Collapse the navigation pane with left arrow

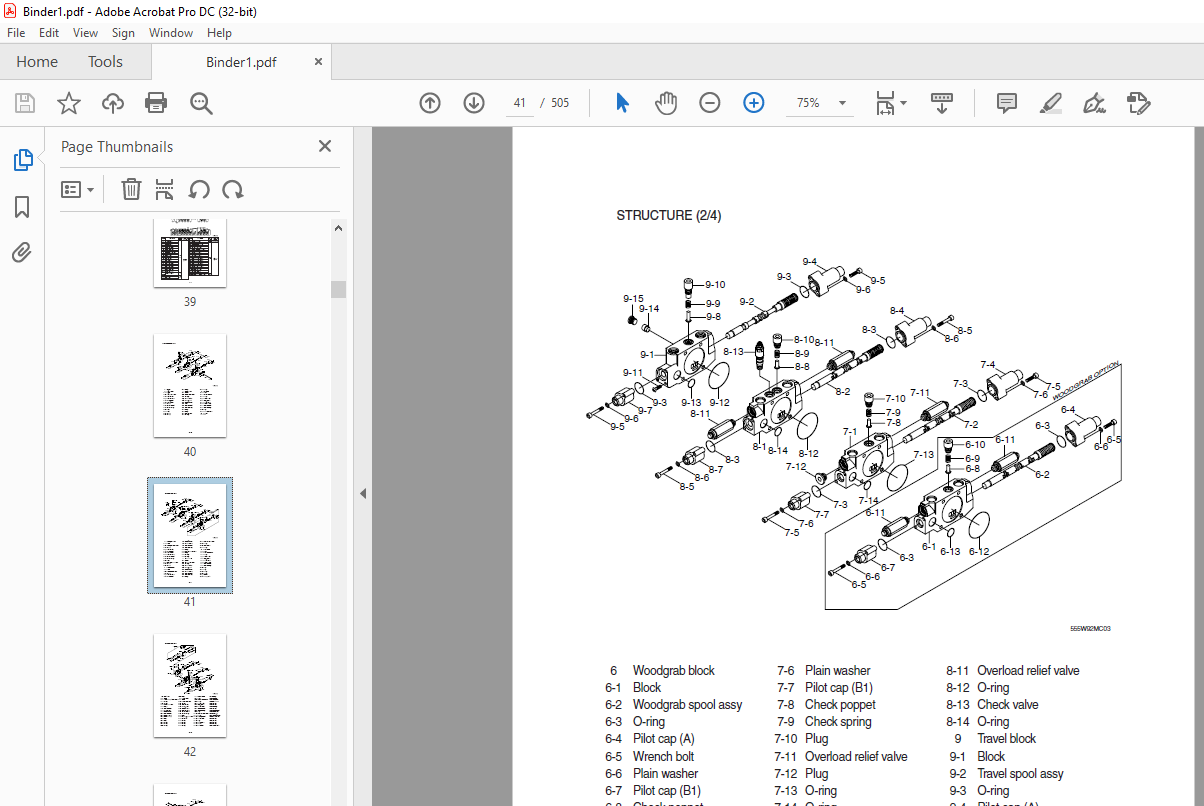click(363, 493)
